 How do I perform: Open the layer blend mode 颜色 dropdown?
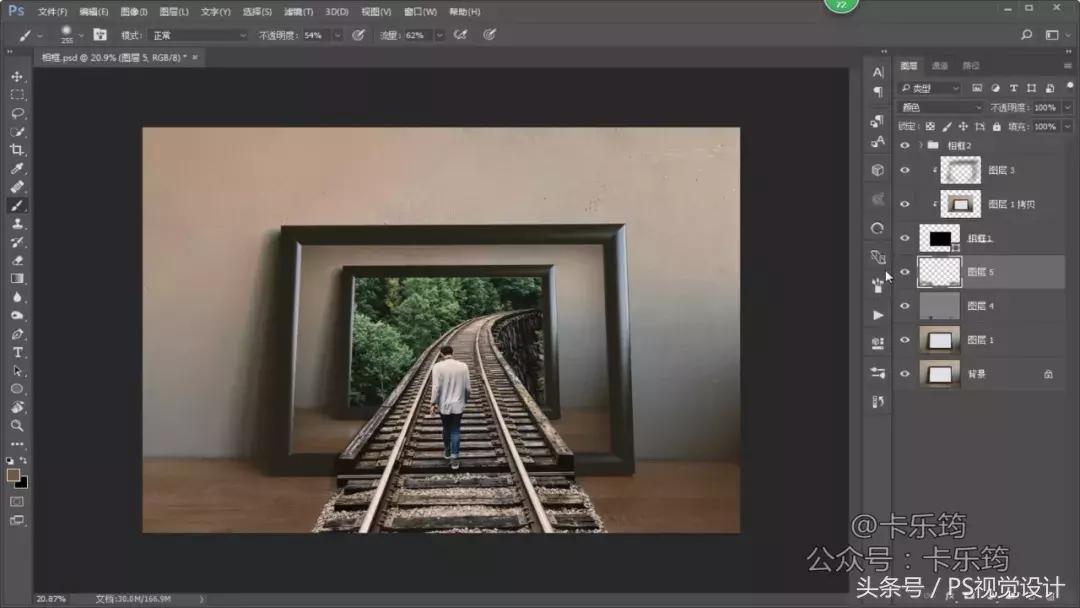pyautogui.click(x=940, y=107)
